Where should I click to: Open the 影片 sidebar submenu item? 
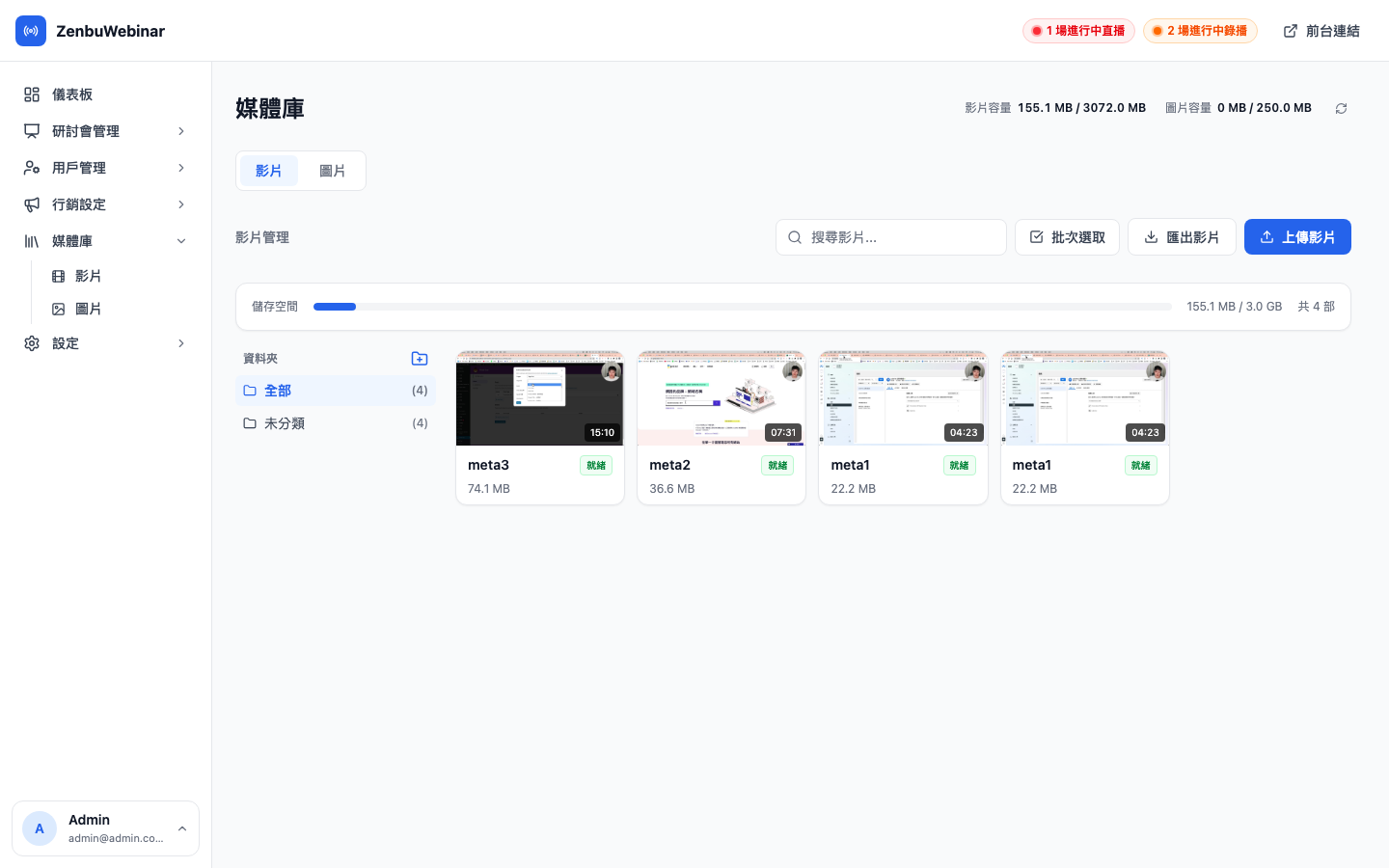(118, 276)
